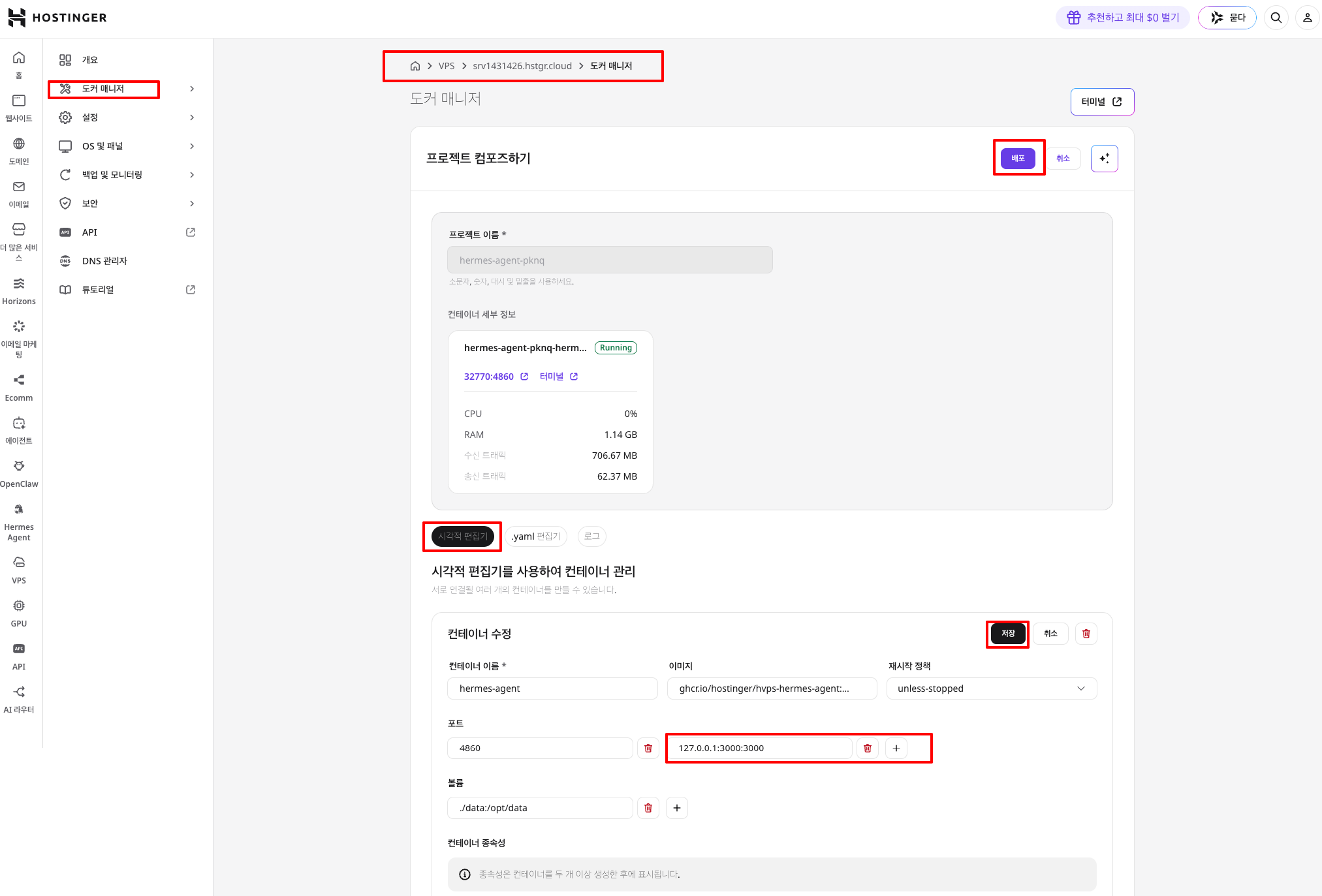Open the 웹사이트 section icon
This screenshot has height=896, width=1322.
coord(19,100)
